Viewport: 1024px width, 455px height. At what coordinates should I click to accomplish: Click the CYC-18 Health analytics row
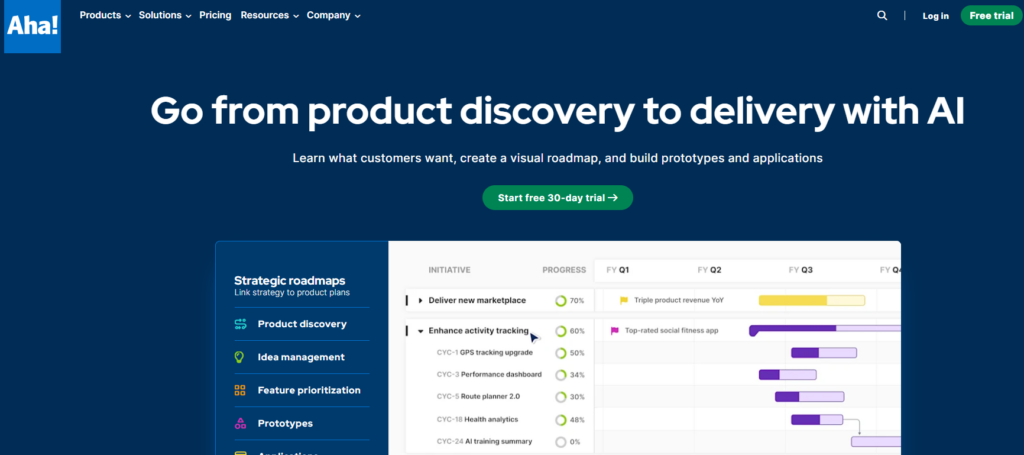(477, 420)
